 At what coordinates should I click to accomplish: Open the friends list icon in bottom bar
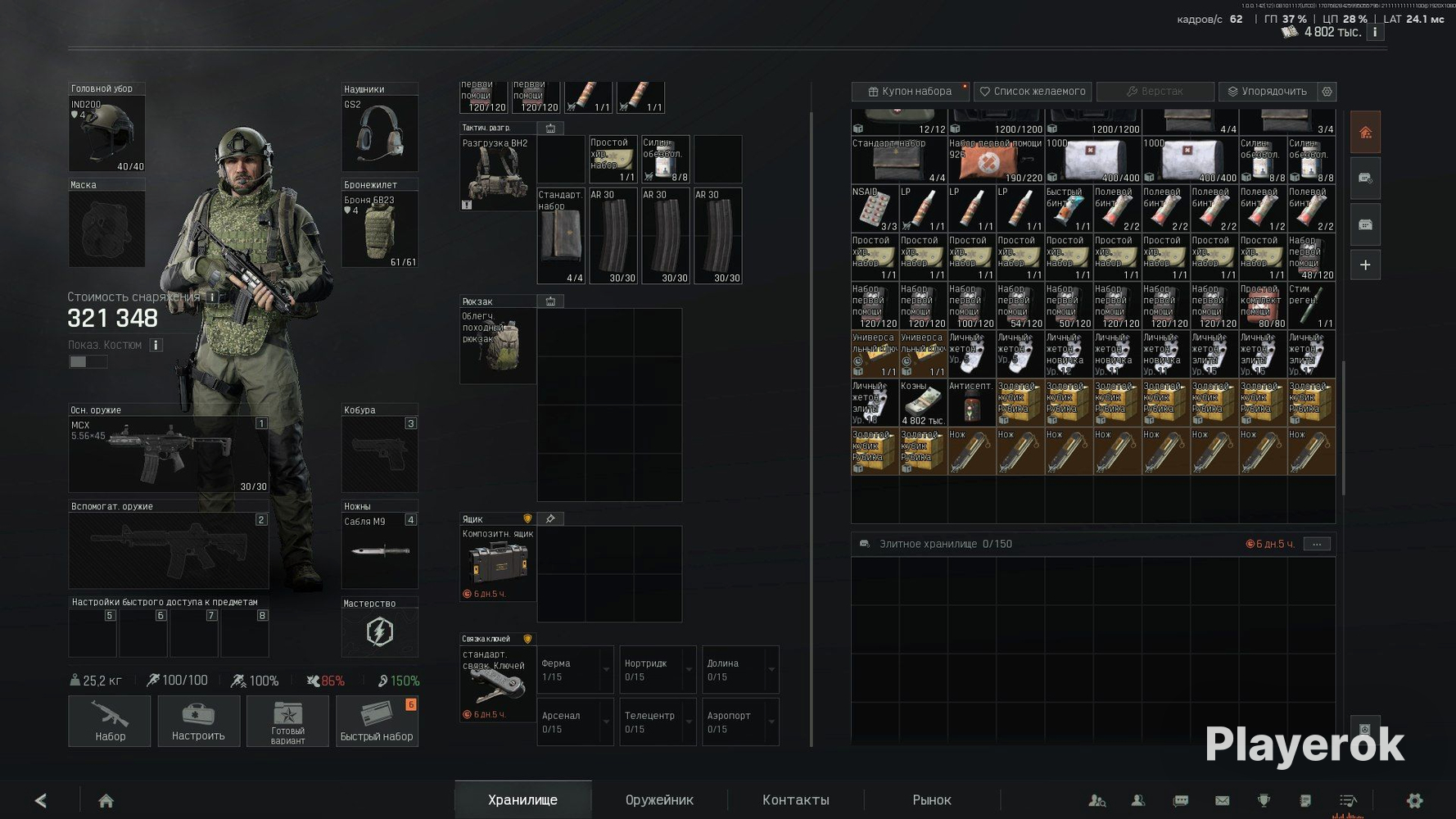[x=1138, y=800]
